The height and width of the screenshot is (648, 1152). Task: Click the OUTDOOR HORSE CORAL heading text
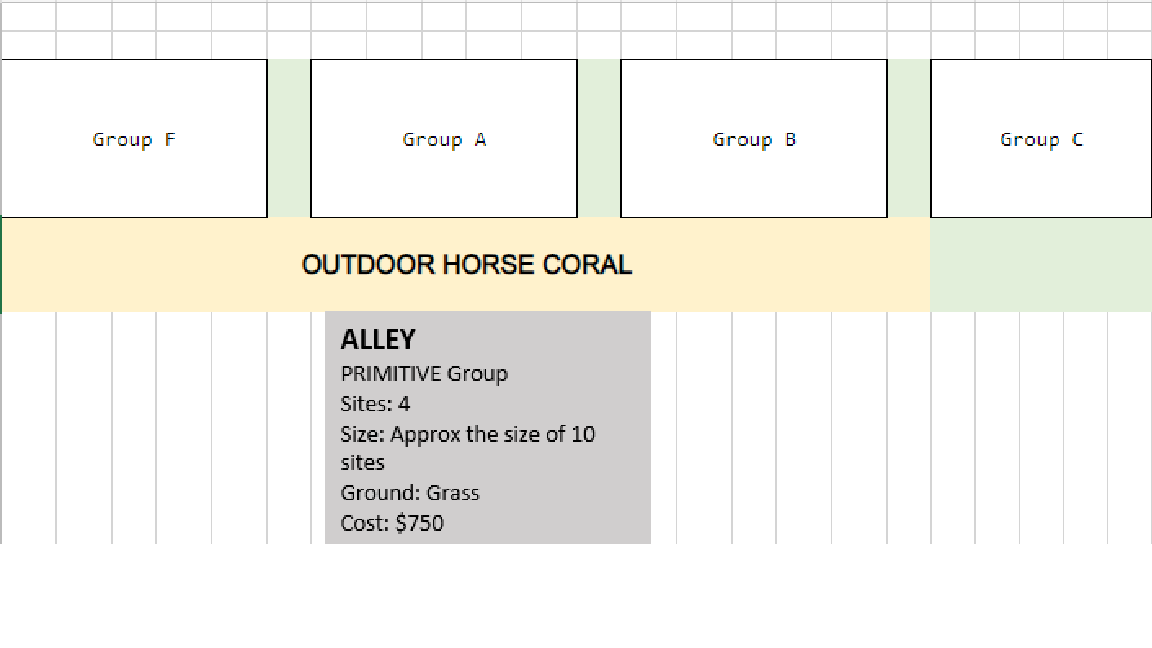[x=467, y=264]
